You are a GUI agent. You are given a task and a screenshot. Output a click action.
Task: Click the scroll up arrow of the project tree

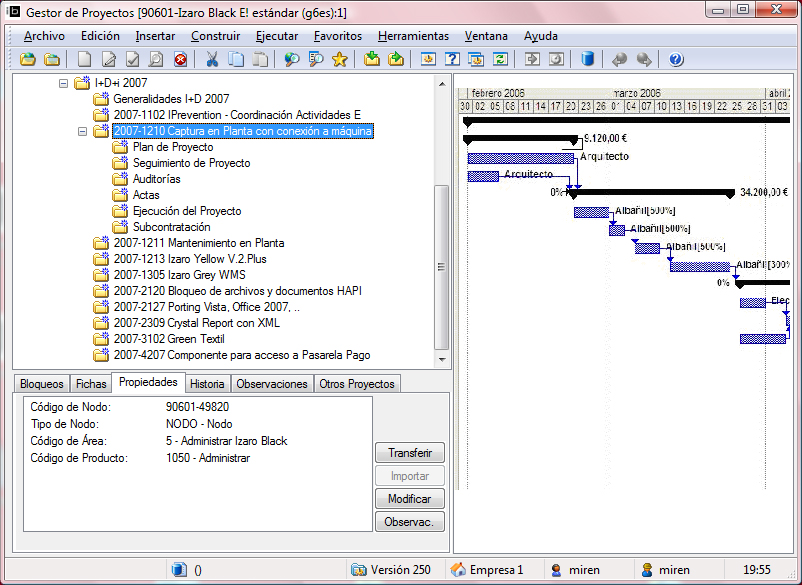(x=442, y=83)
